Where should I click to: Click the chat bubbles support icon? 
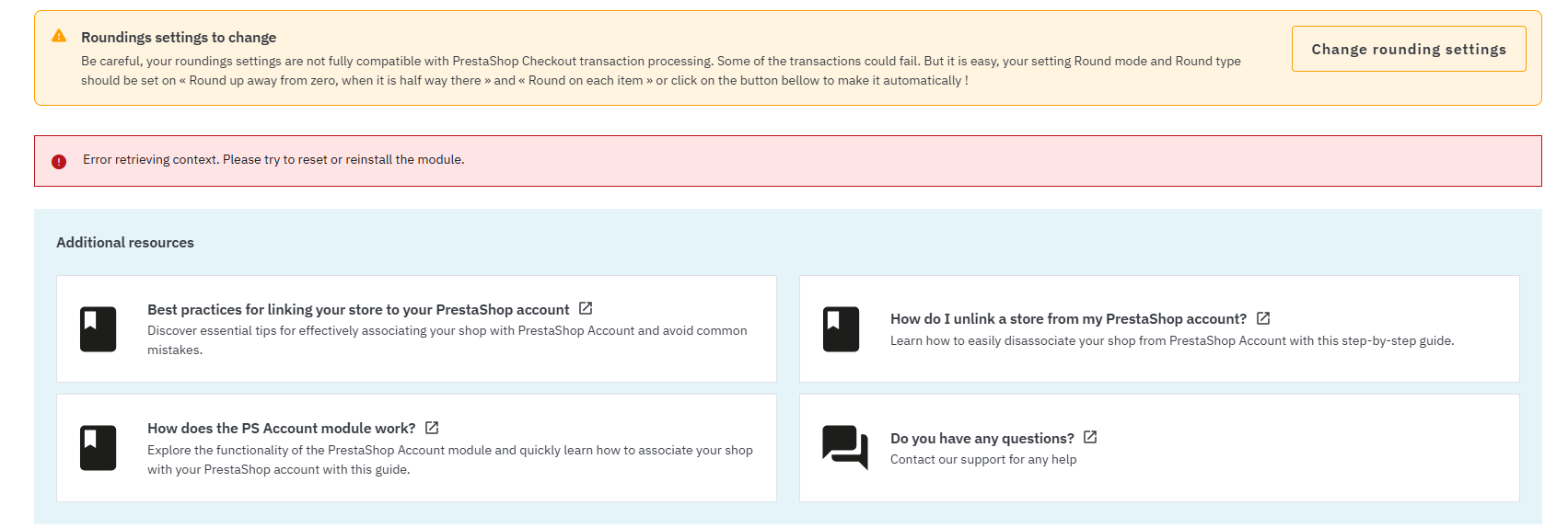[x=844, y=447]
